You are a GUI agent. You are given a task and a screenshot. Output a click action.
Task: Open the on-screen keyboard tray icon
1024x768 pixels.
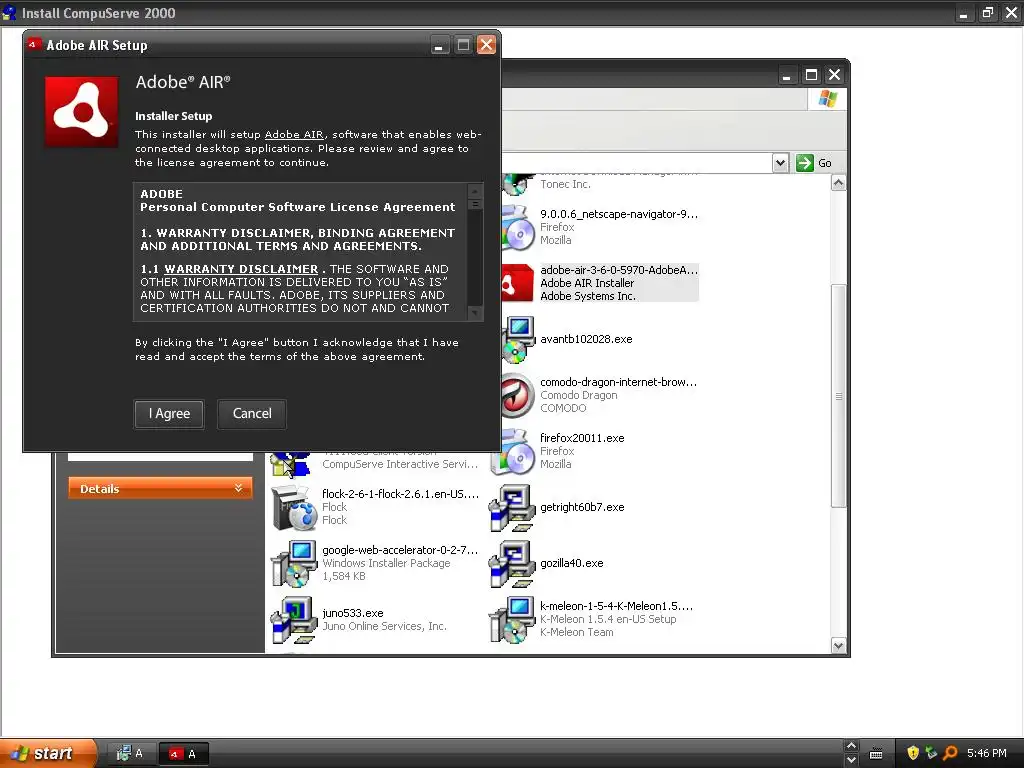(876, 754)
